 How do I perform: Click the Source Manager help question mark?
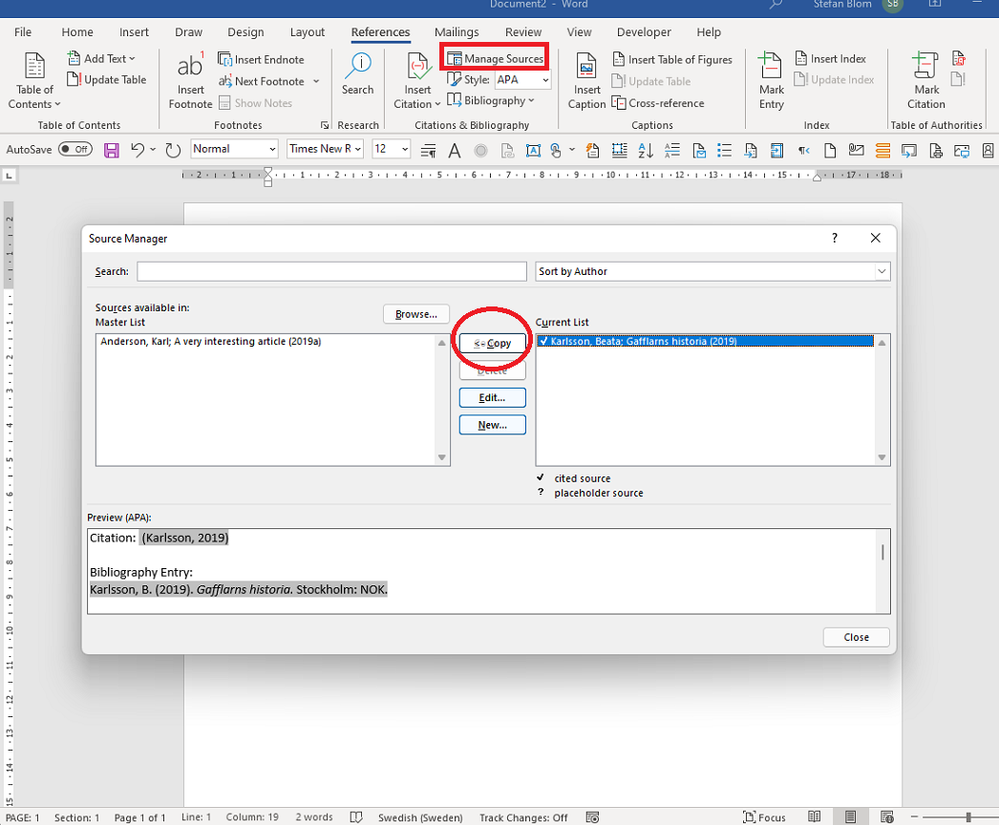click(x=834, y=238)
